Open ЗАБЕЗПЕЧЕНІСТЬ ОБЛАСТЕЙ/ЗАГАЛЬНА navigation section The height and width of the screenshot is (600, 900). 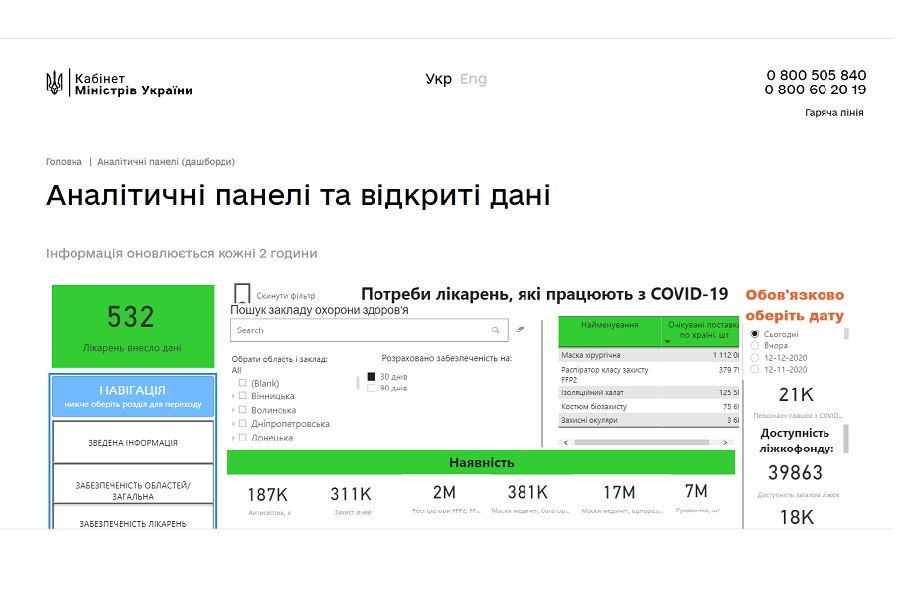[133, 485]
